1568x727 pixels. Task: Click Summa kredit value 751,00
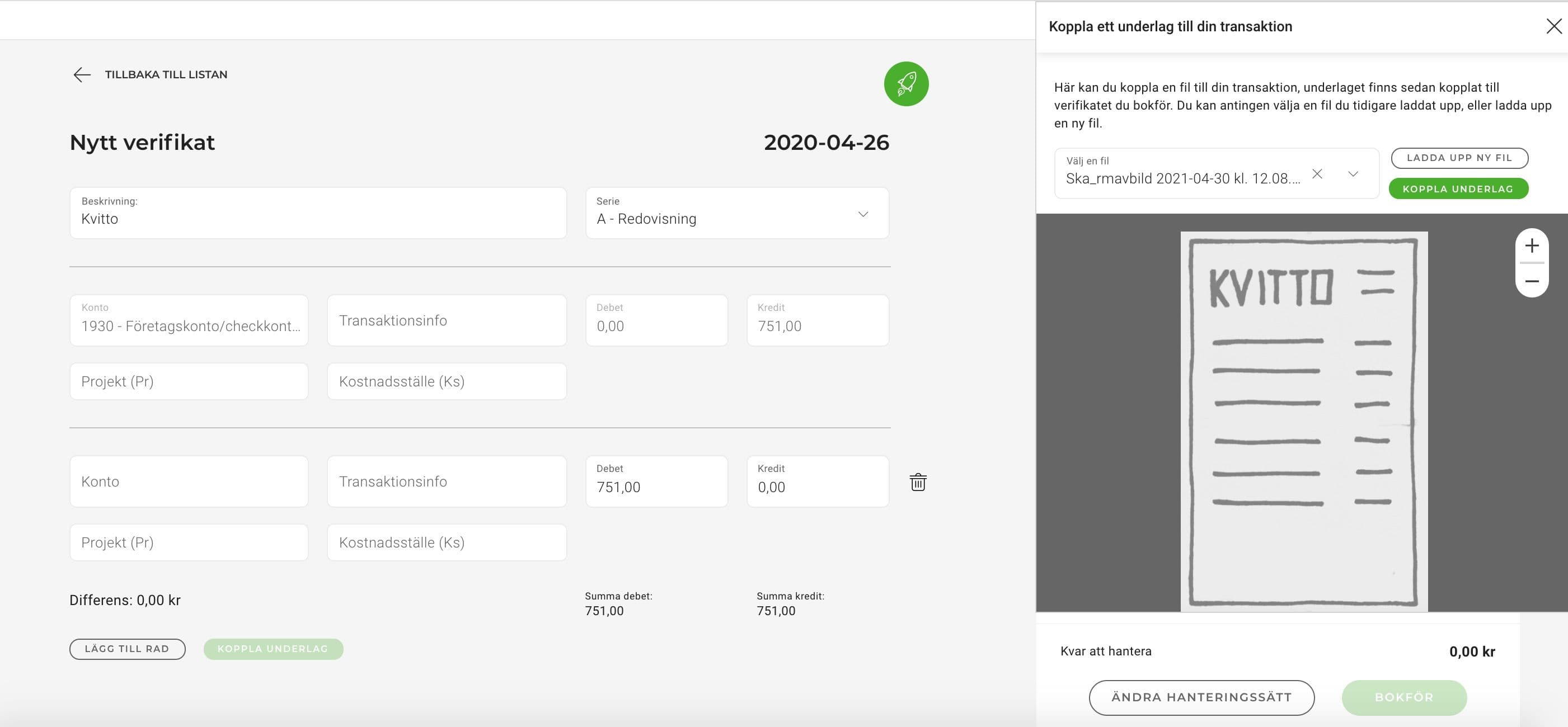776,611
